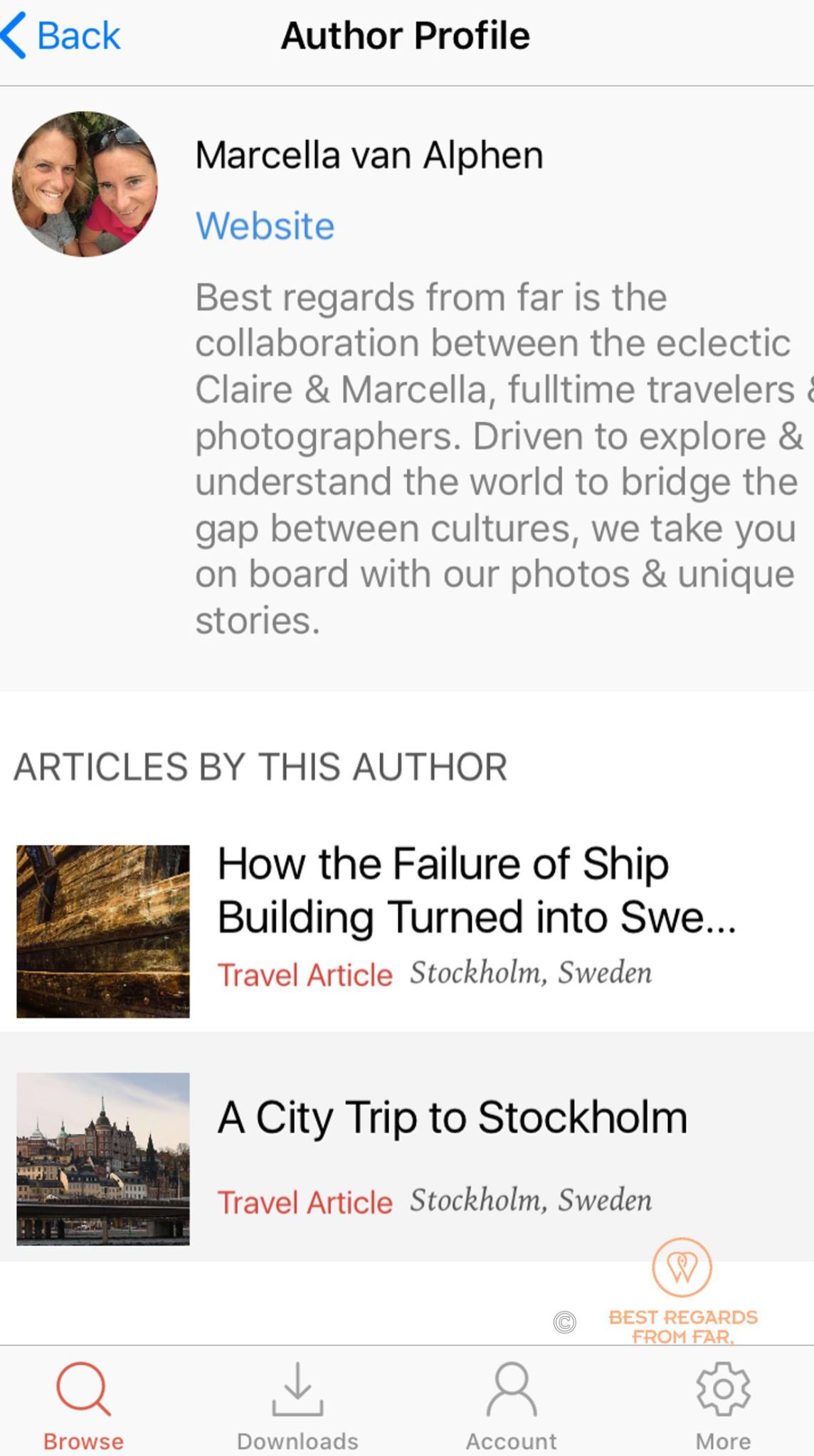Switch to the Downloads tab label

(x=297, y=1441)
